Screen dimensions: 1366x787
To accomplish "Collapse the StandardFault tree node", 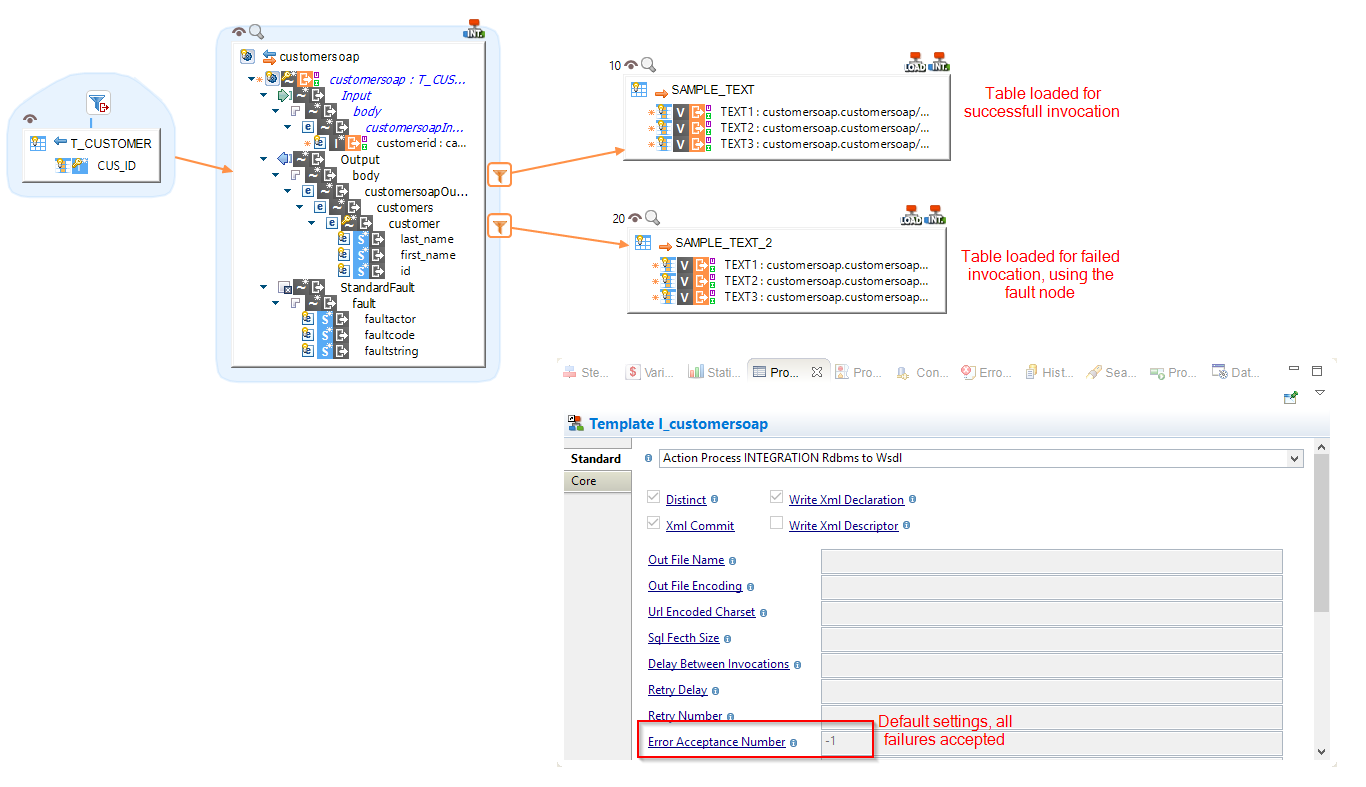I will [x=262, y=287].
